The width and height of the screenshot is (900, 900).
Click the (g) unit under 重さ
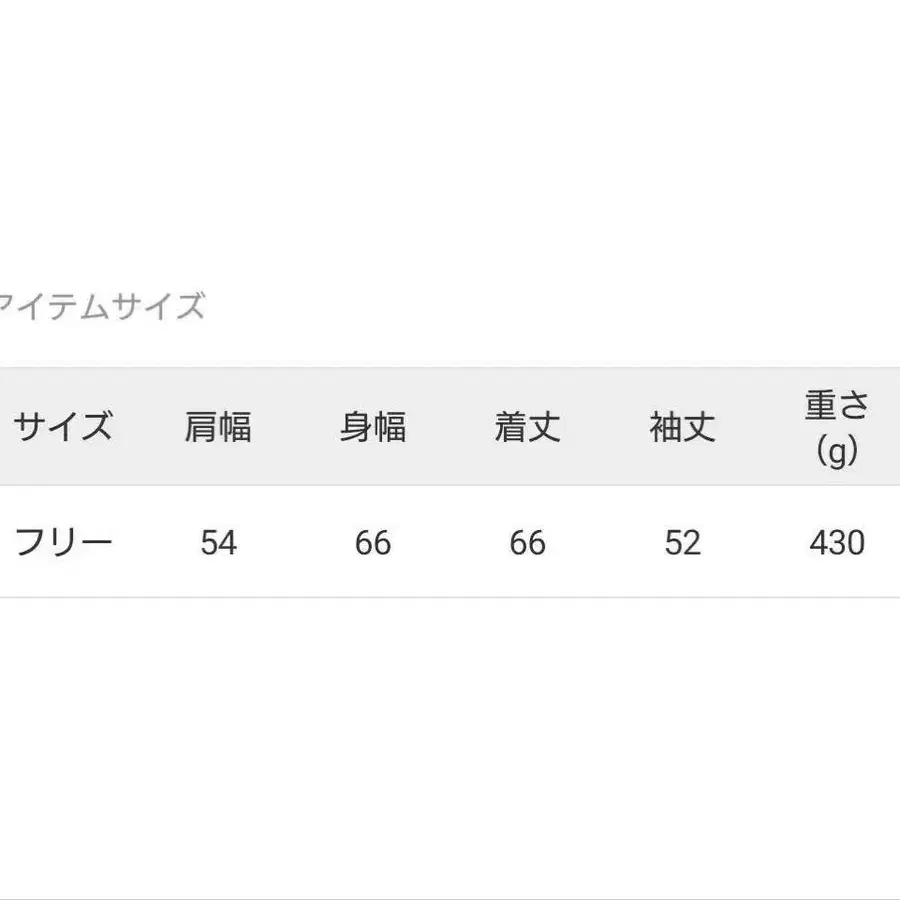[837, 452]
